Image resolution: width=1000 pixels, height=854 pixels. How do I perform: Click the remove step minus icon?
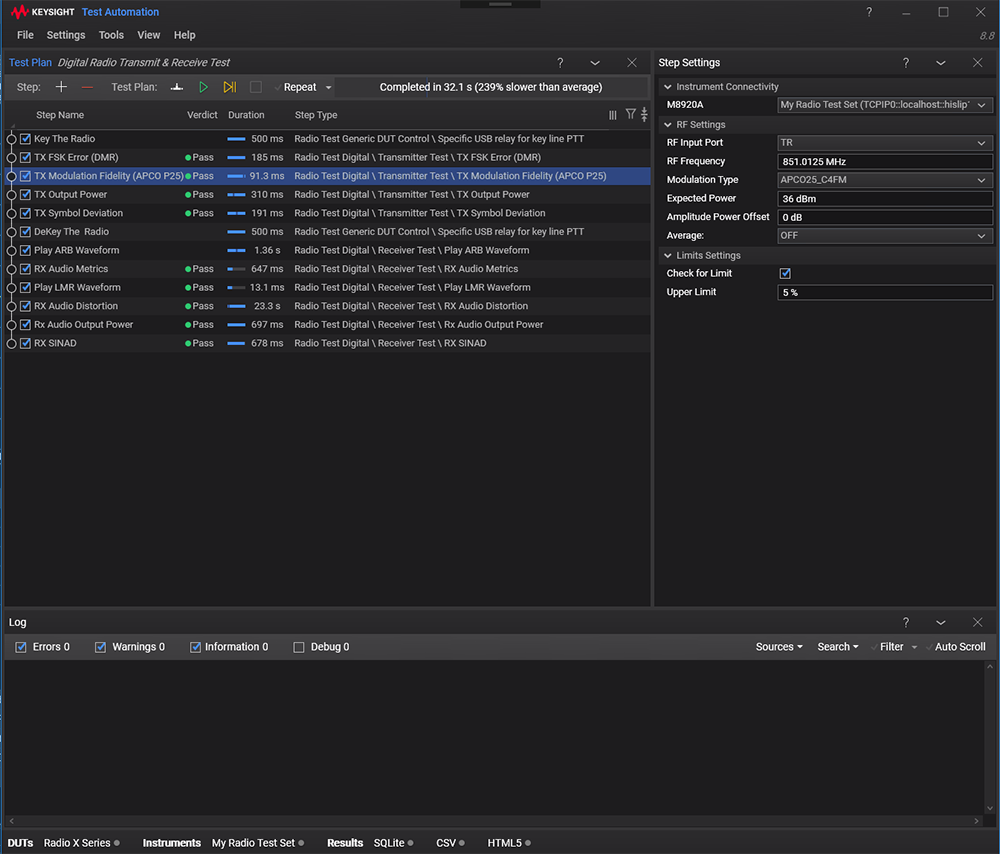pyautogui.click(x=87, y=87)
